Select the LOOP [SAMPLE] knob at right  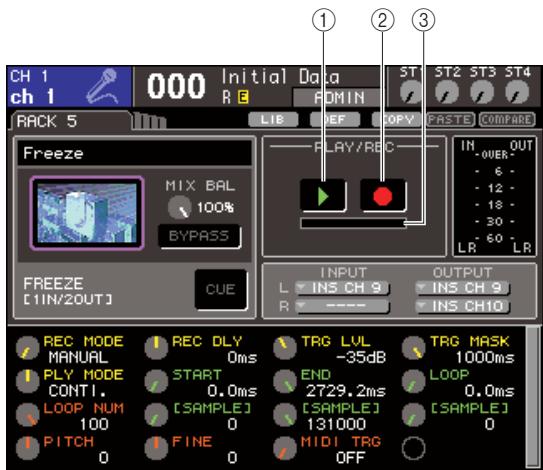[413, 415]
